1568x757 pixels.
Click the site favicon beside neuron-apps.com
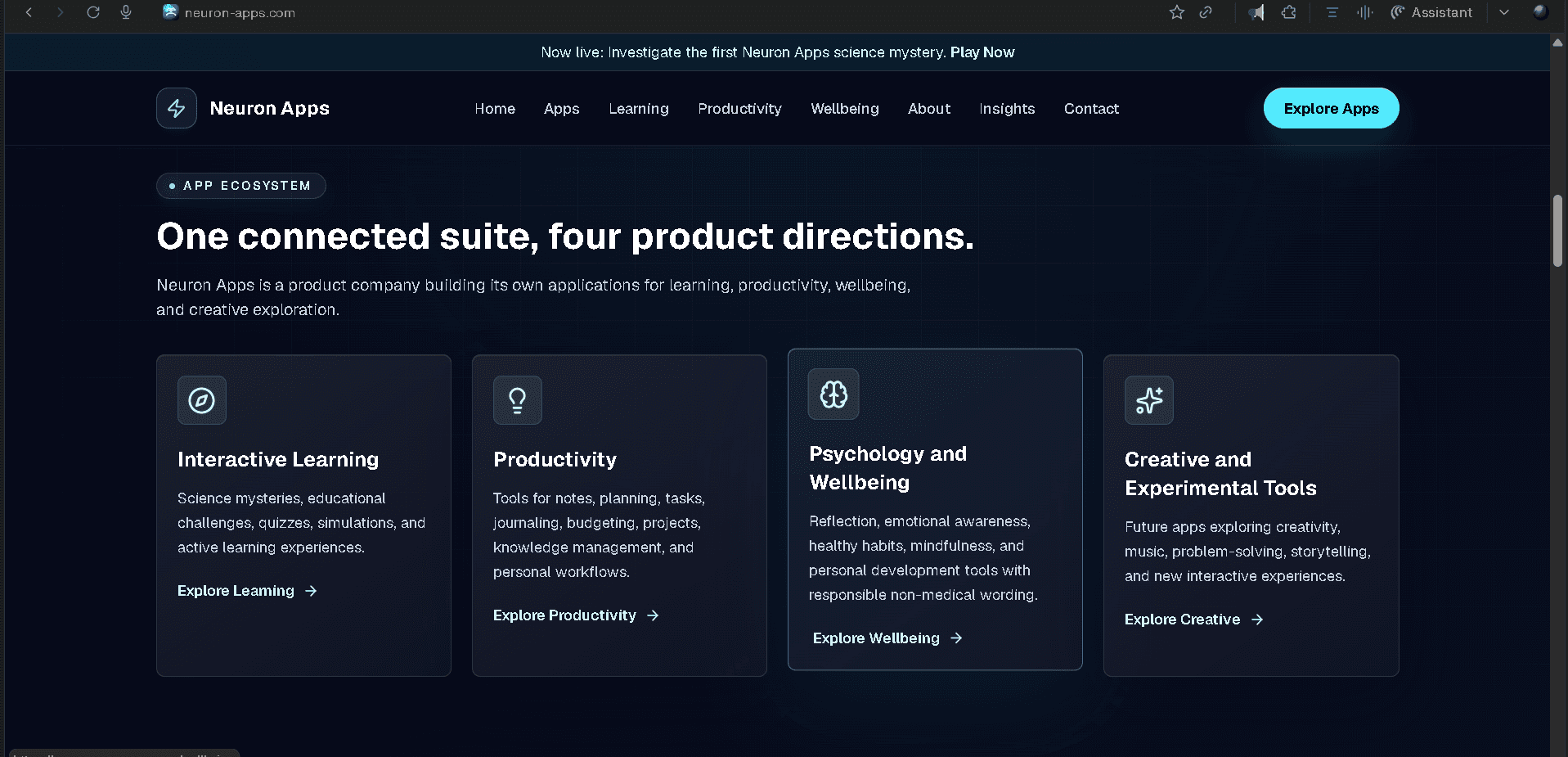tap(170, 11)
